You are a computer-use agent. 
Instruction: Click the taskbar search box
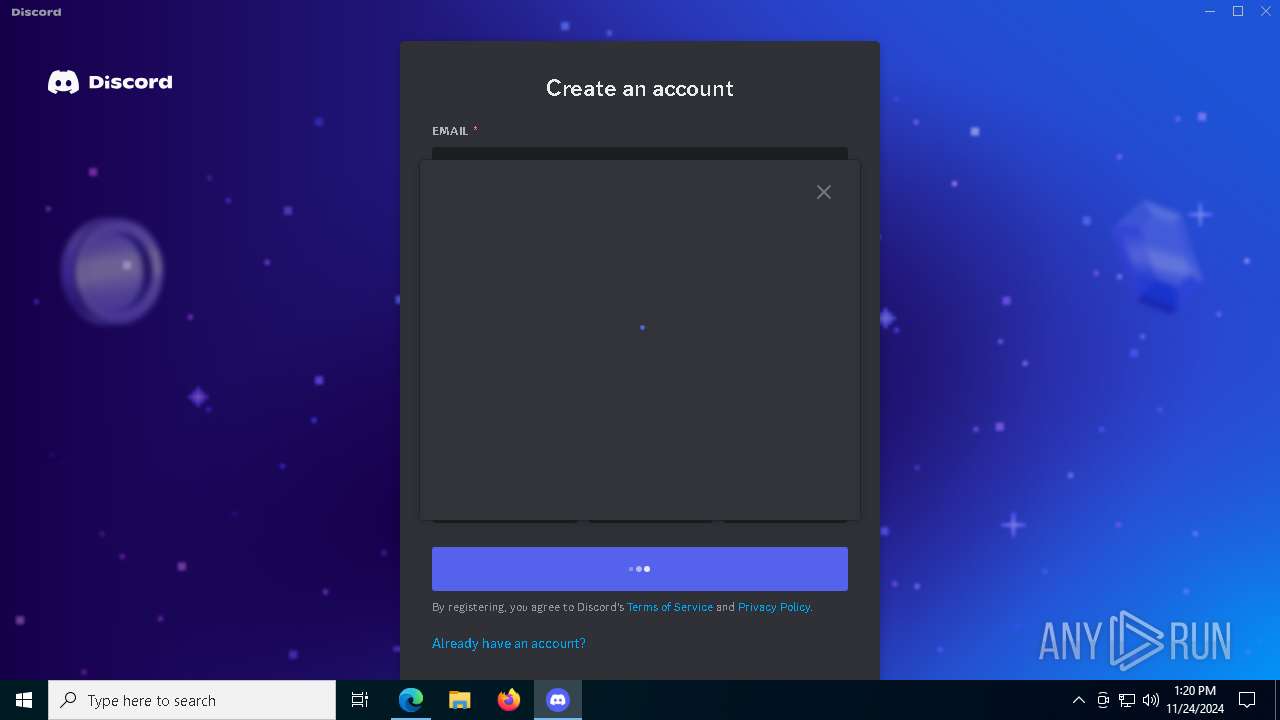coord(192,700)
